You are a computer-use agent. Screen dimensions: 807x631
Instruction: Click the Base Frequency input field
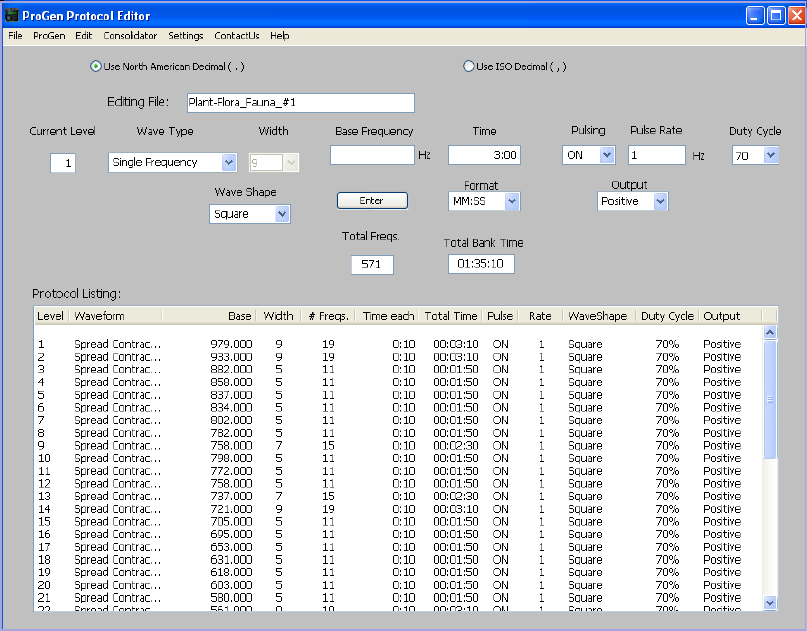click(x=371, y=155)
